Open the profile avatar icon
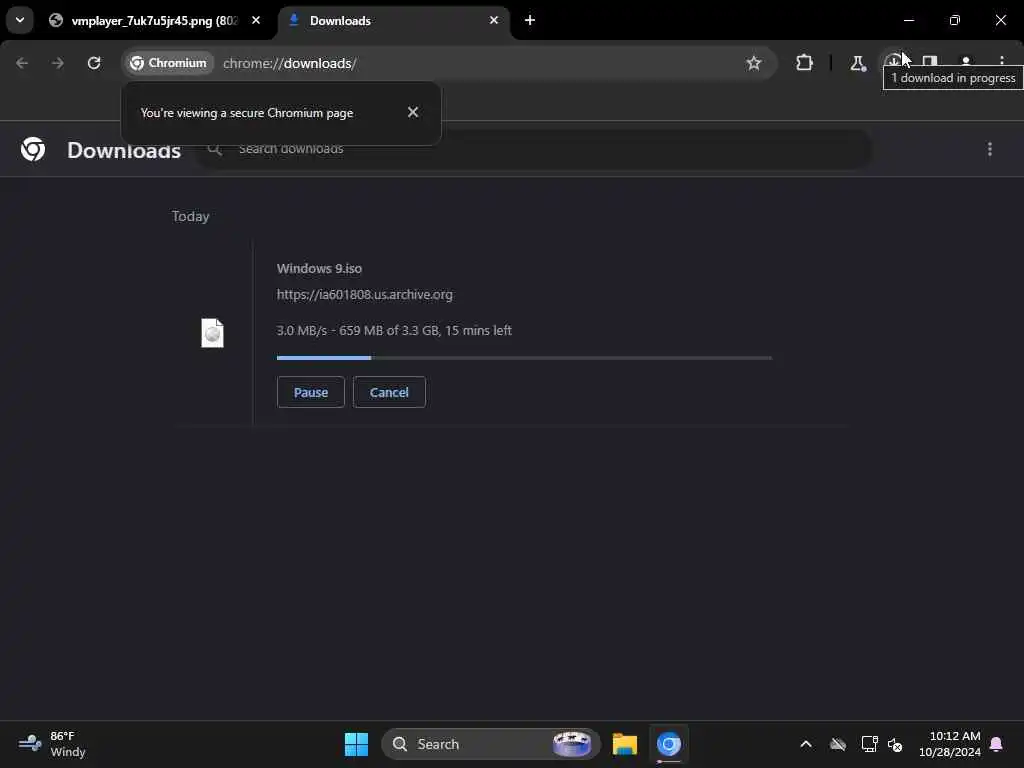 966,61
